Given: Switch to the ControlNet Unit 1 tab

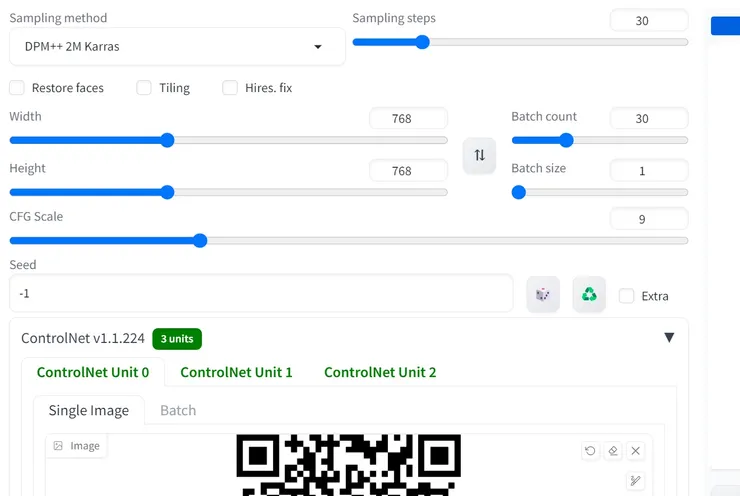Looking at the screenshot, I should [236, 372].
